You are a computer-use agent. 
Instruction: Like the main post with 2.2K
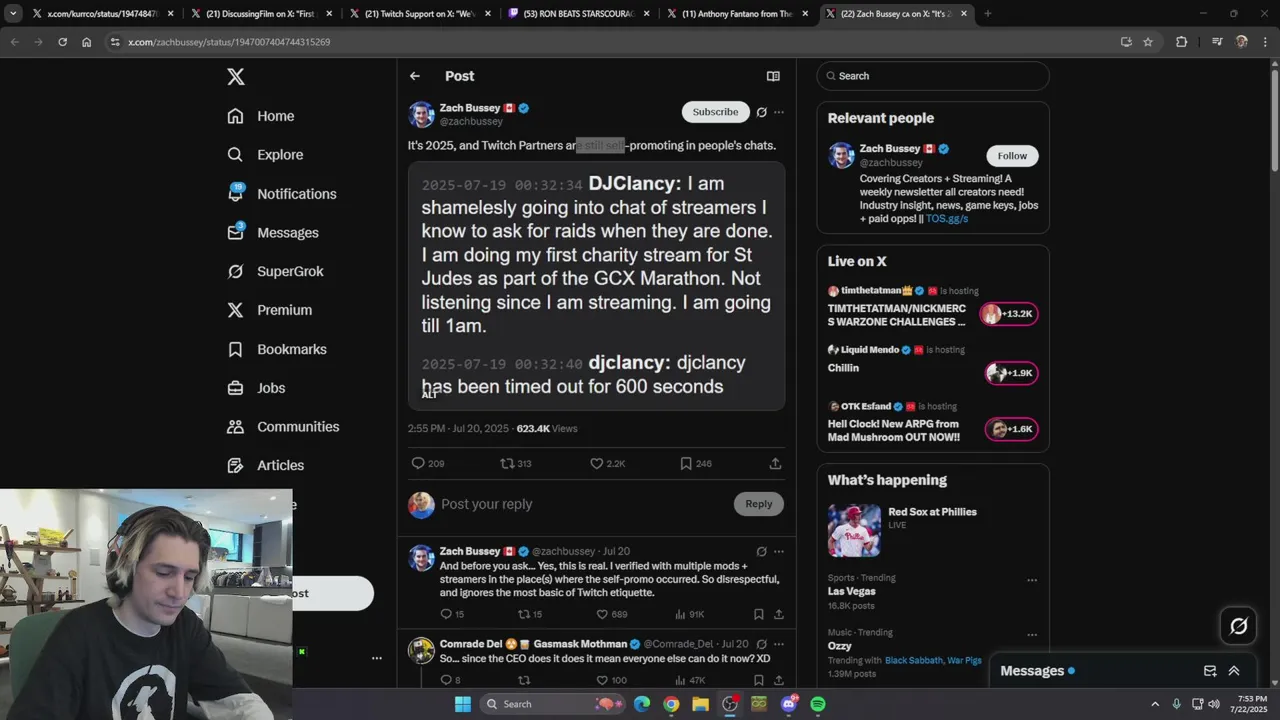pos(607,463)
